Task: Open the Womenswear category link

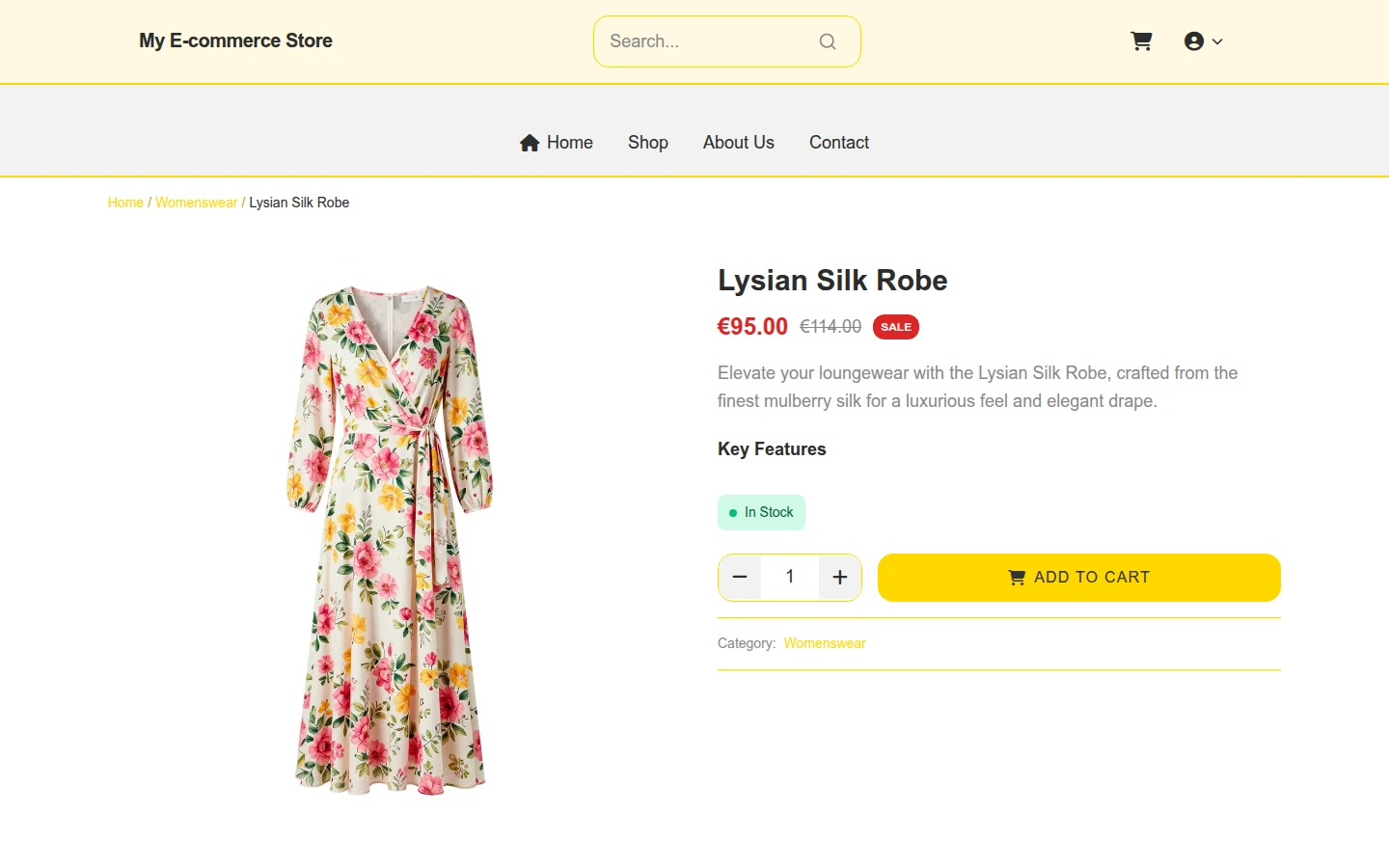Action: (825, 643)
